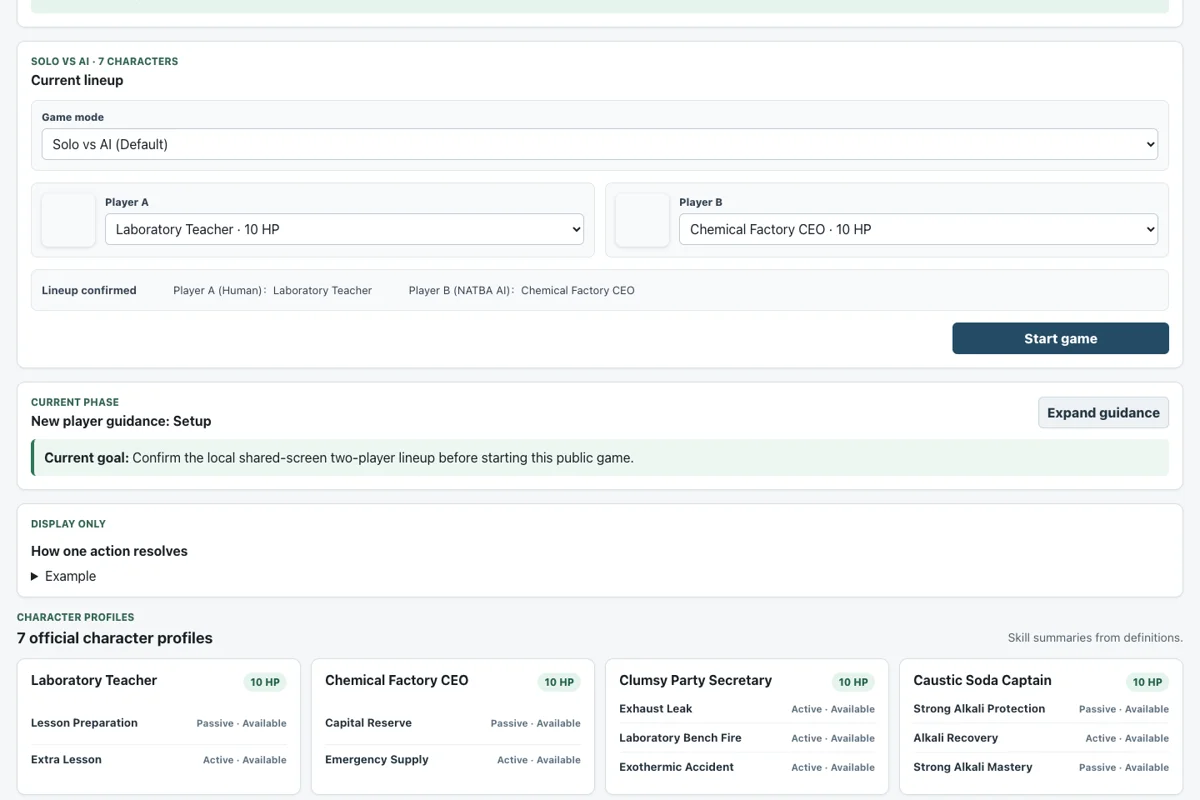Expand the Example disclosure under How one action resolves

click(x=64, y=576)
